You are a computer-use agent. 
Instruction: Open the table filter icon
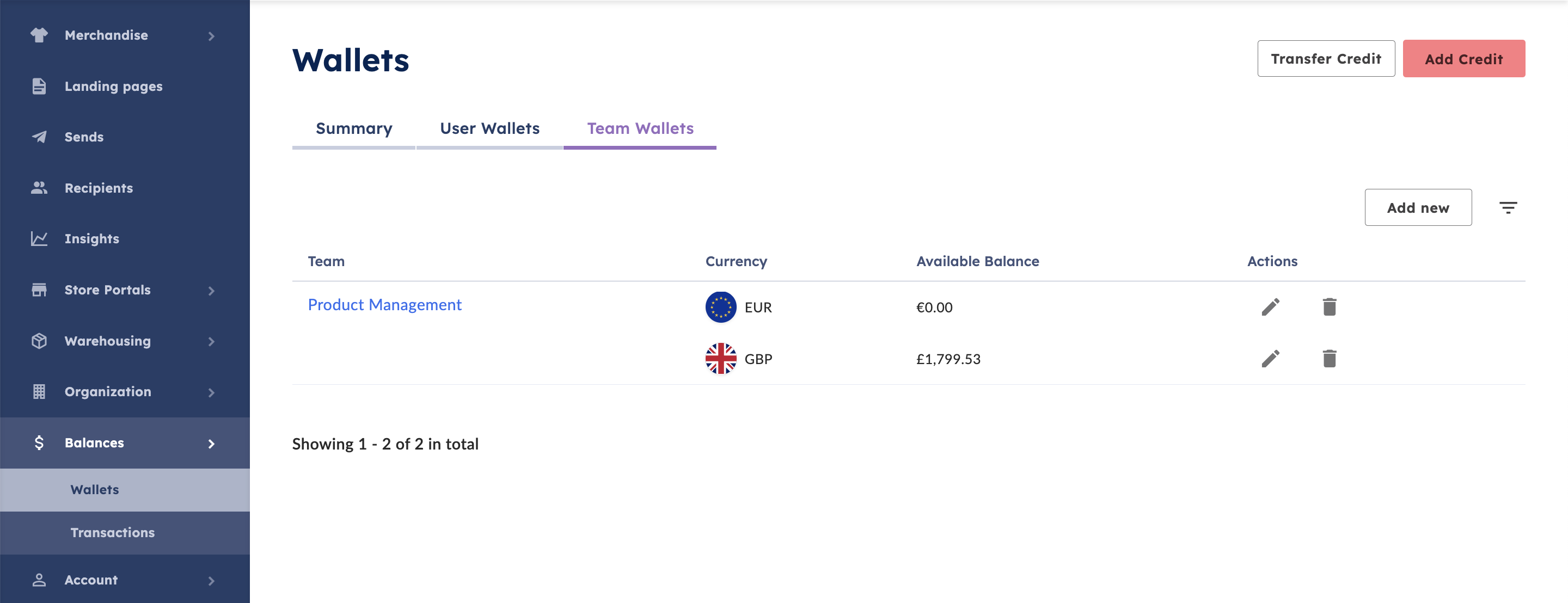1507,208
